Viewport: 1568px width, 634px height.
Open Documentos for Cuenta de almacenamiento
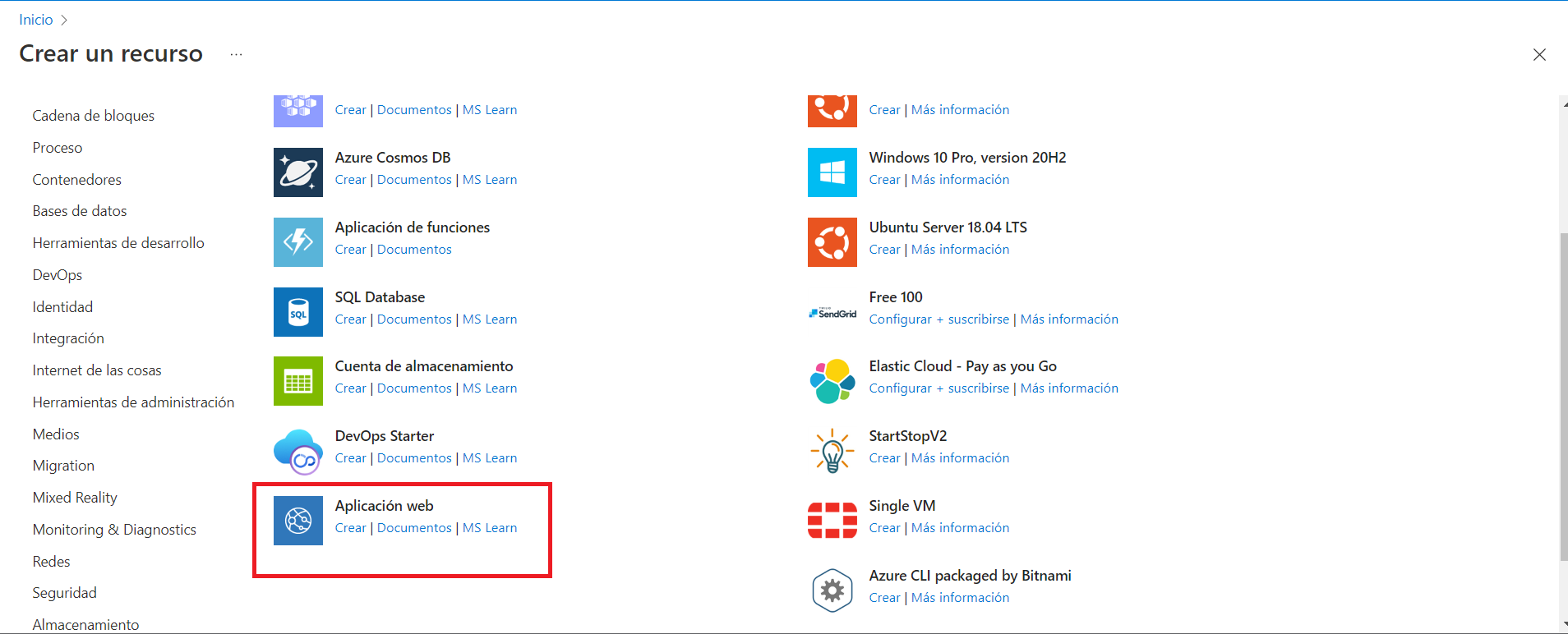click(414, 388)
